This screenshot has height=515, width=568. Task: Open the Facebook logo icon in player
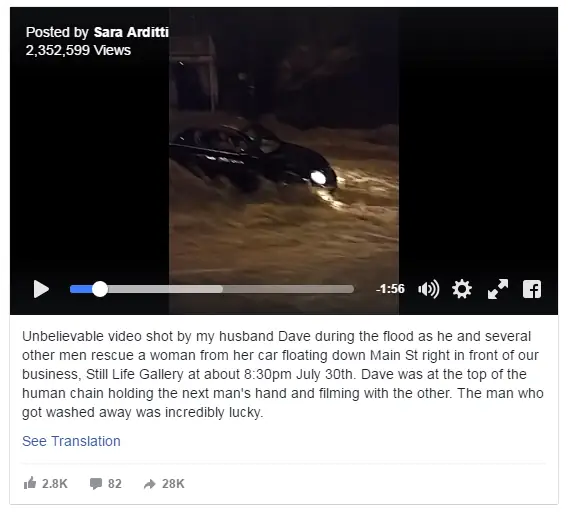pyautogui.click(x=532, y=289)
